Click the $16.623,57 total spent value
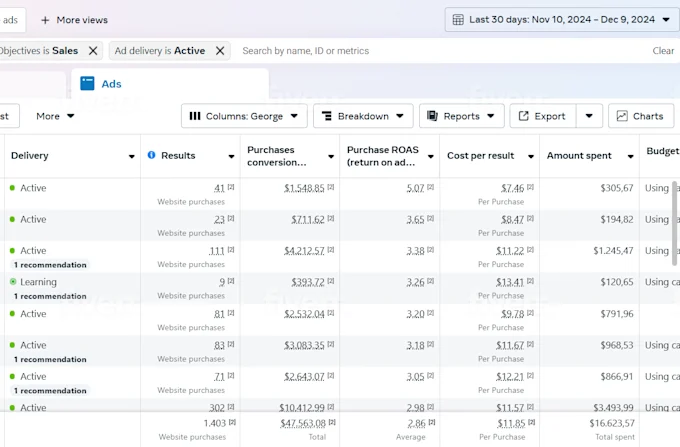 [612, 423]
